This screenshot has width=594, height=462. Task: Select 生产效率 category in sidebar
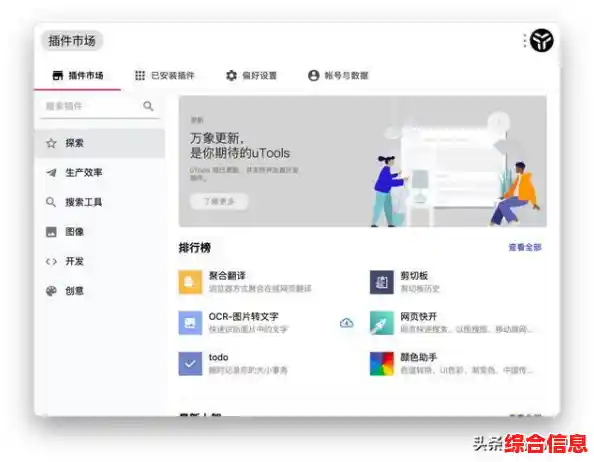(100, 173)
